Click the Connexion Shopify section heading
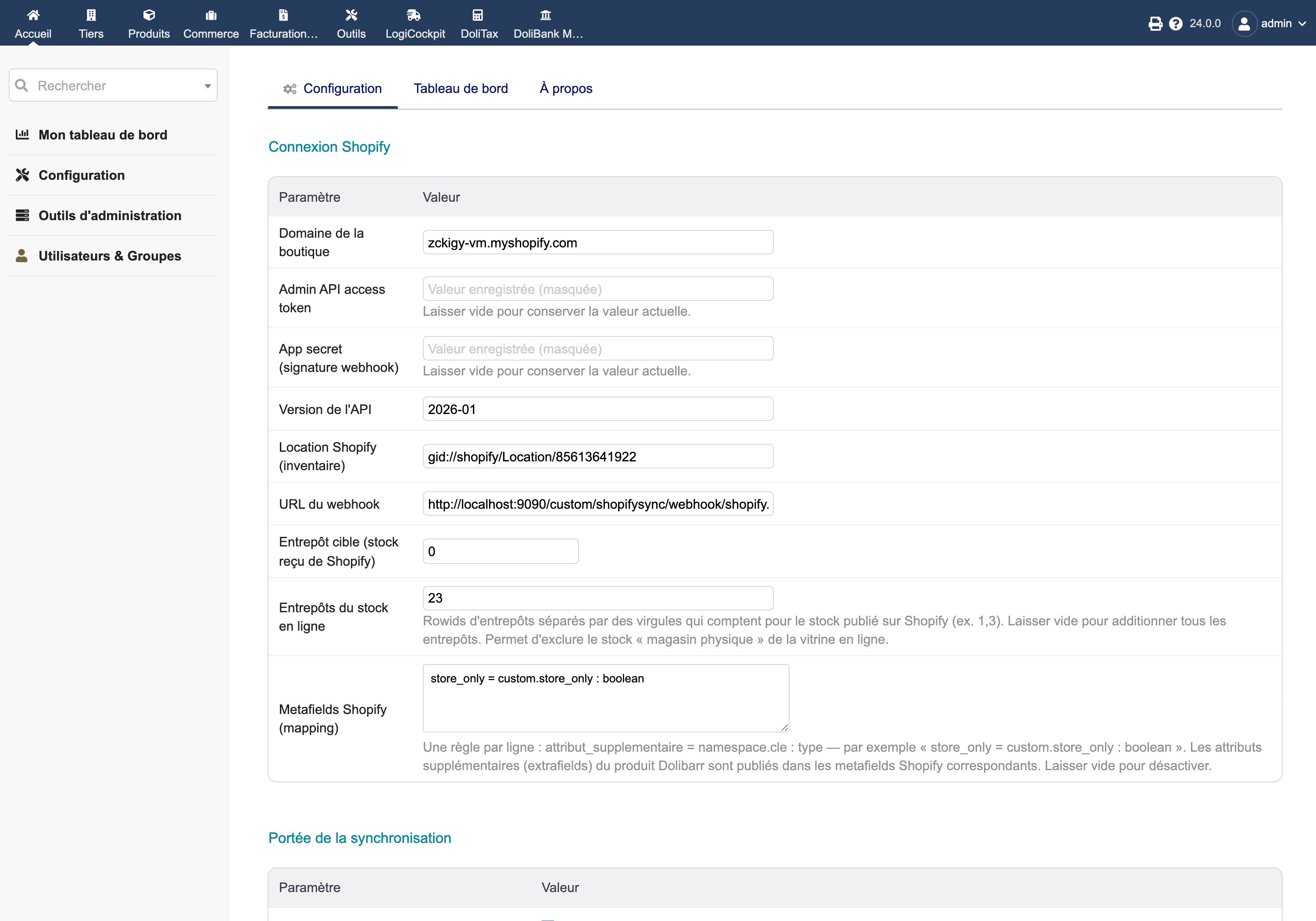 [x=329, y=147]
